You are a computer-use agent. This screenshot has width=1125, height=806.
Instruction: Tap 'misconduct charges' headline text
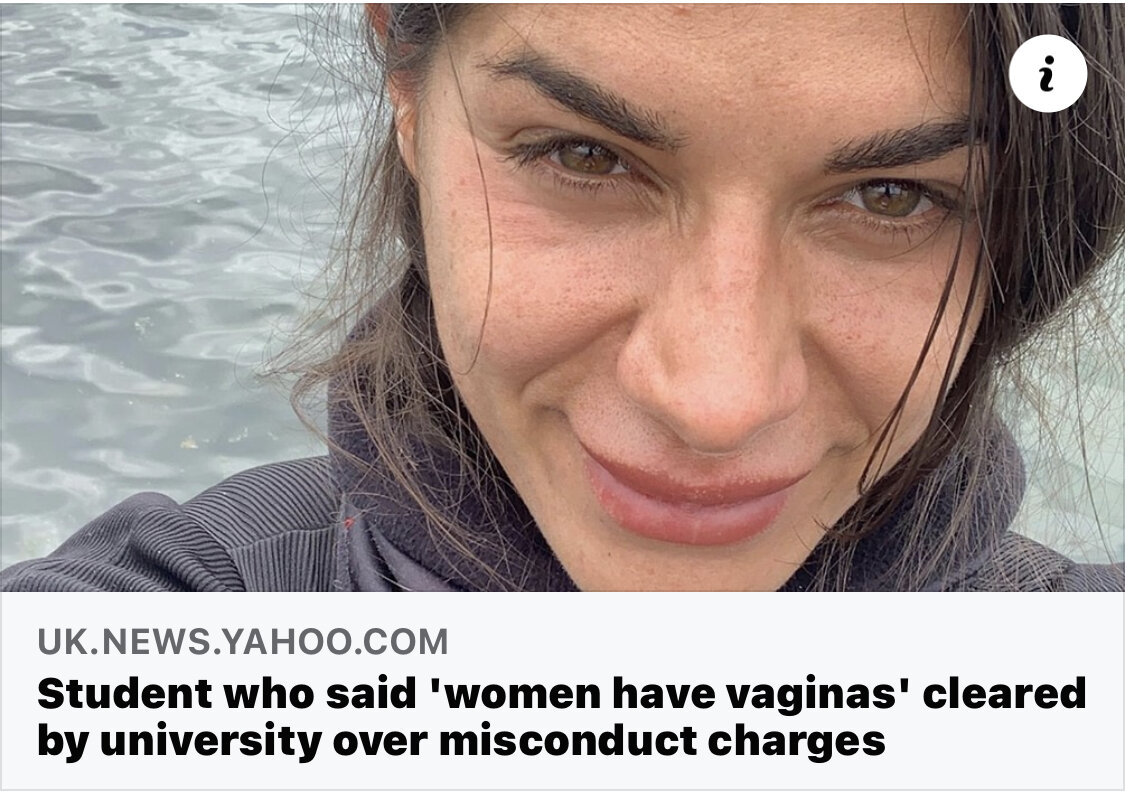pos(662,741)
